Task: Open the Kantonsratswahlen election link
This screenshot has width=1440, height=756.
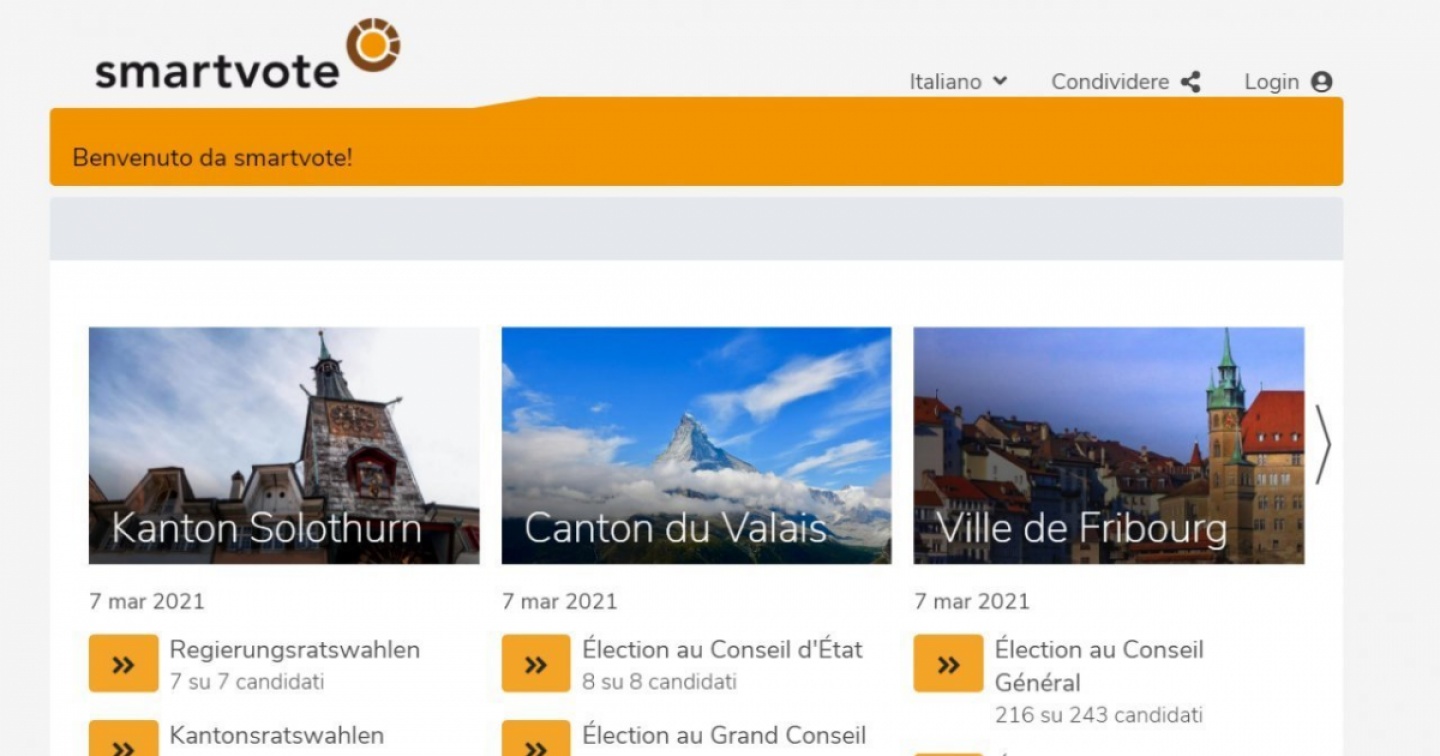Action: (x=276, y=736)
